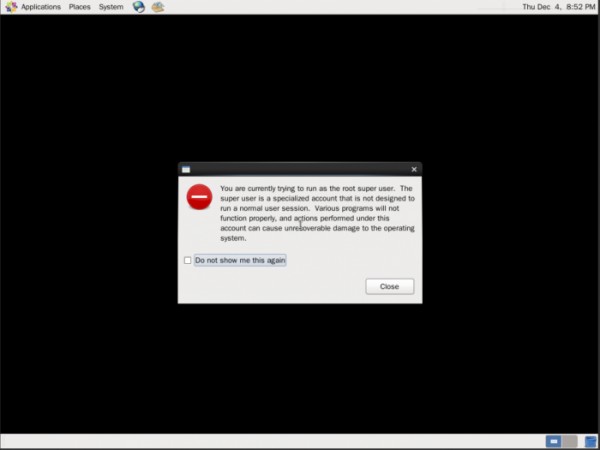Click launcher icon right of browser globe
This screenshot has height=450, width=600.
[157, 7]
